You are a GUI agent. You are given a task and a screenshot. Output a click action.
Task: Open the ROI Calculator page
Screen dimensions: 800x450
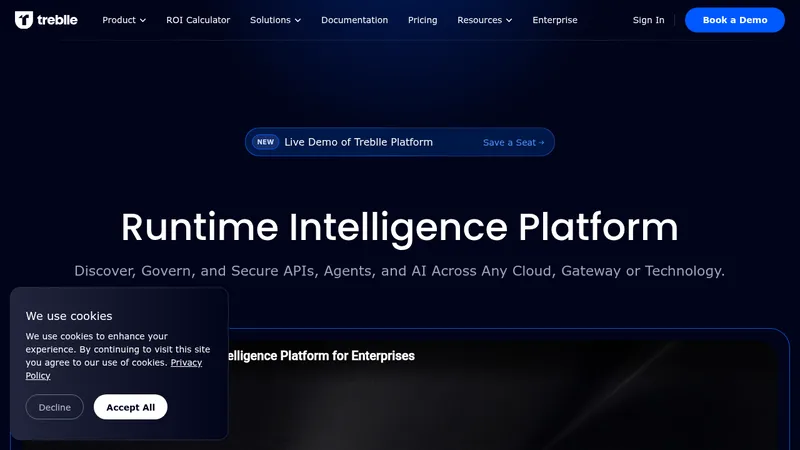point(198,20)
